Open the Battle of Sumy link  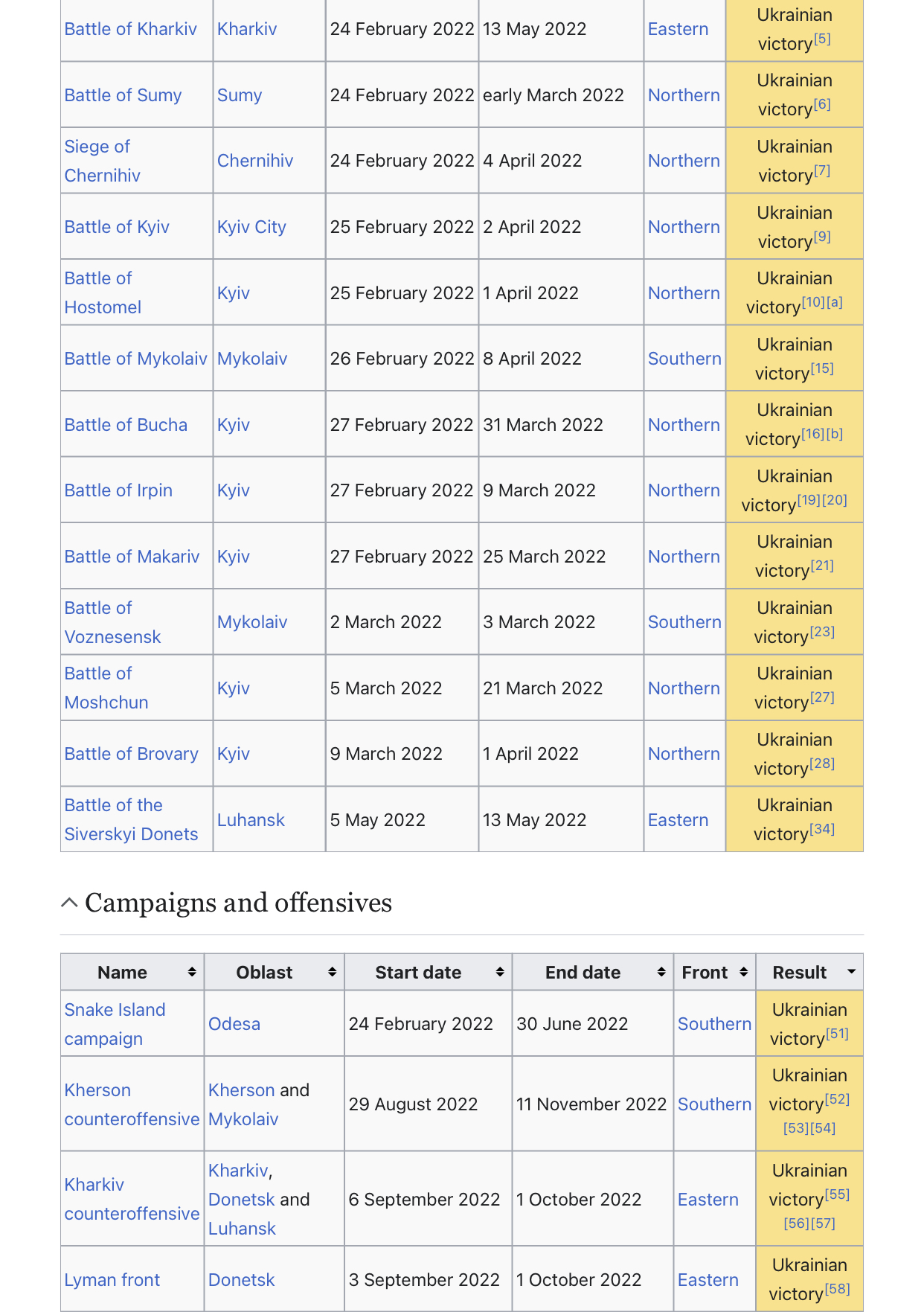pyautogui.click(x=123, y=95)
